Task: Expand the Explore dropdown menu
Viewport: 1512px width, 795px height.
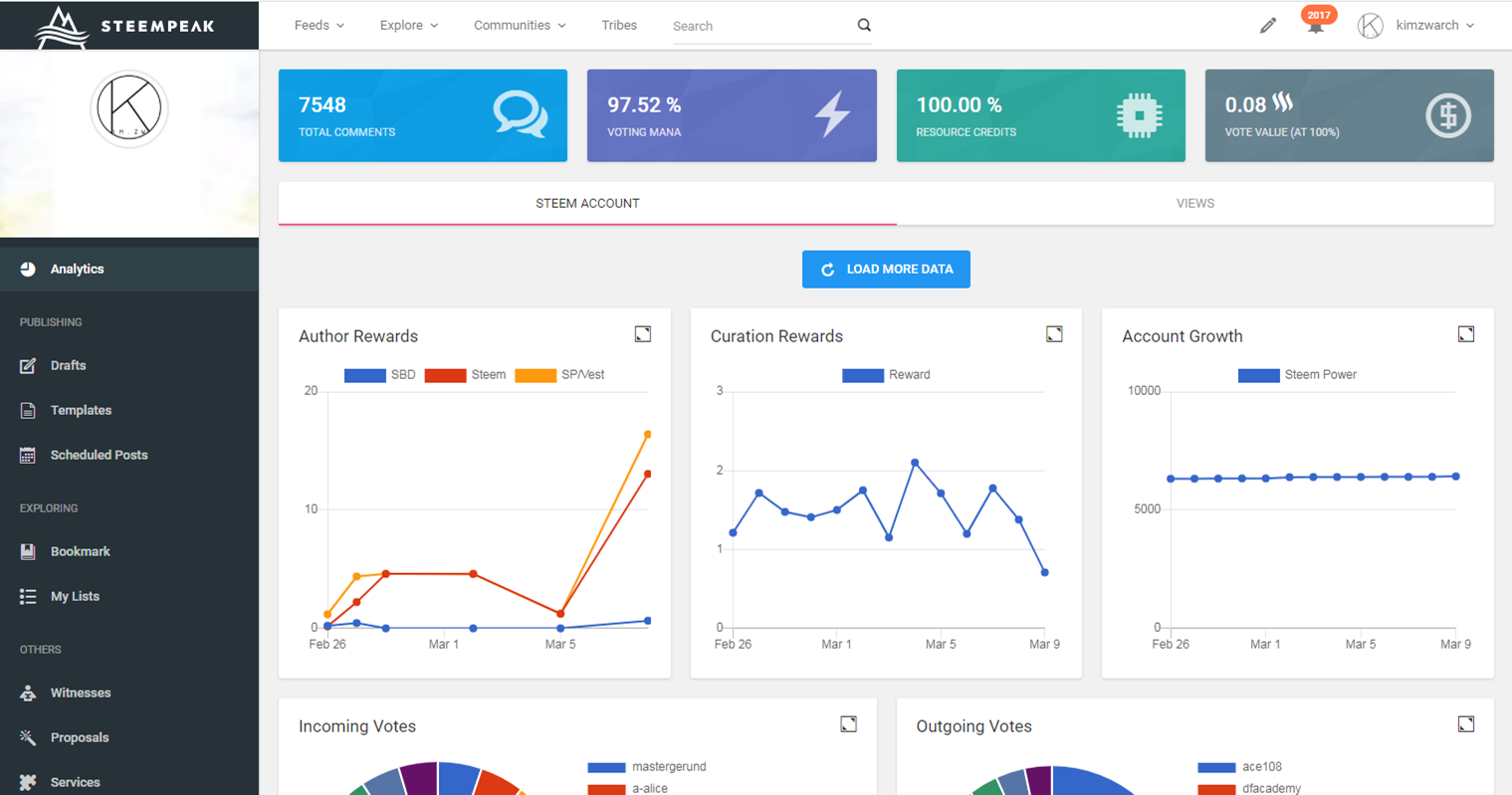Action: [x=408, y=26]
